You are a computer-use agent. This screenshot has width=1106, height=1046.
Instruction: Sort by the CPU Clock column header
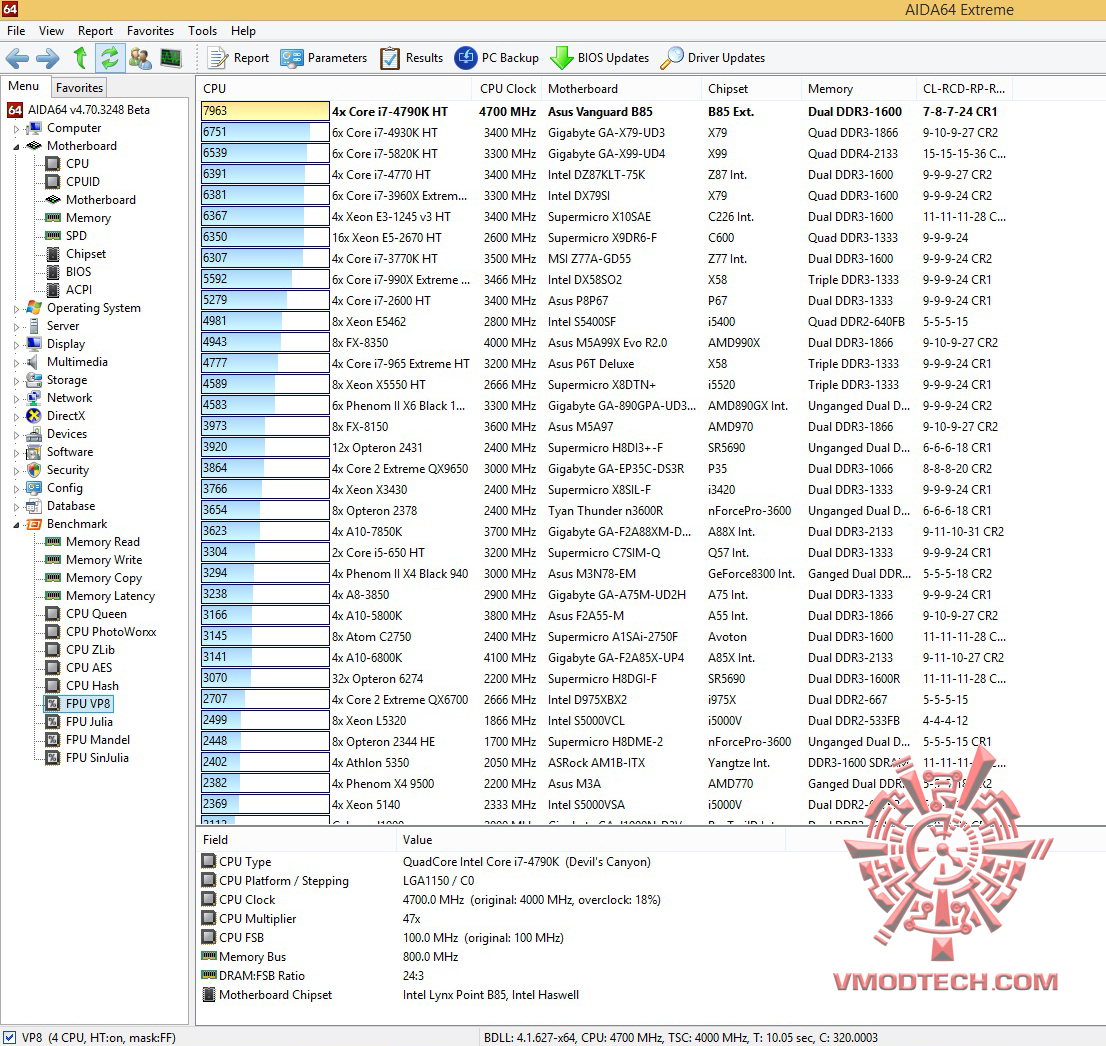coord(508,89)
